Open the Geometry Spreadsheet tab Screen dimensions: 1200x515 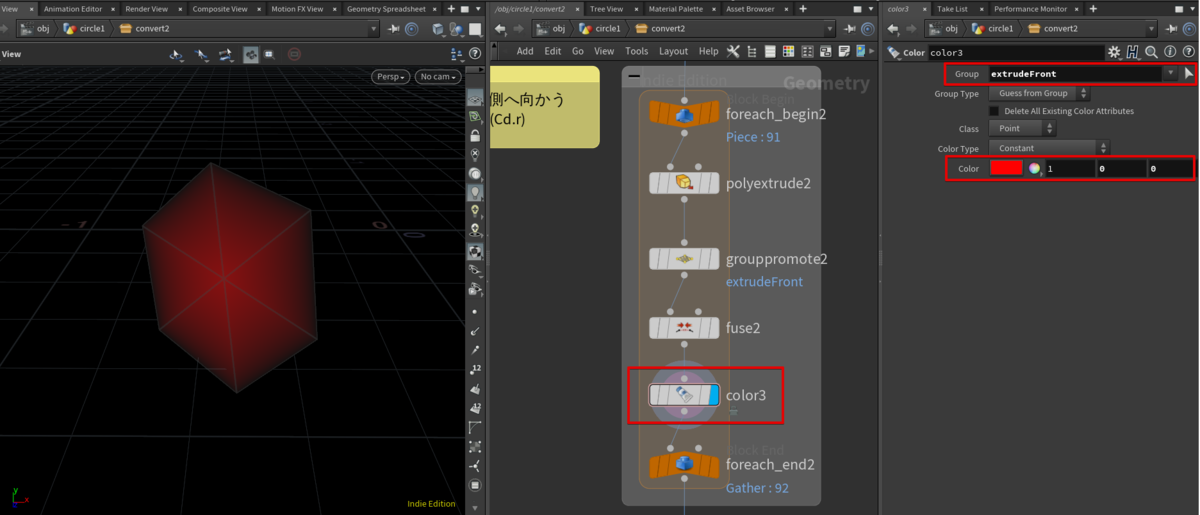pyautogui.click(x=386, y=9)
